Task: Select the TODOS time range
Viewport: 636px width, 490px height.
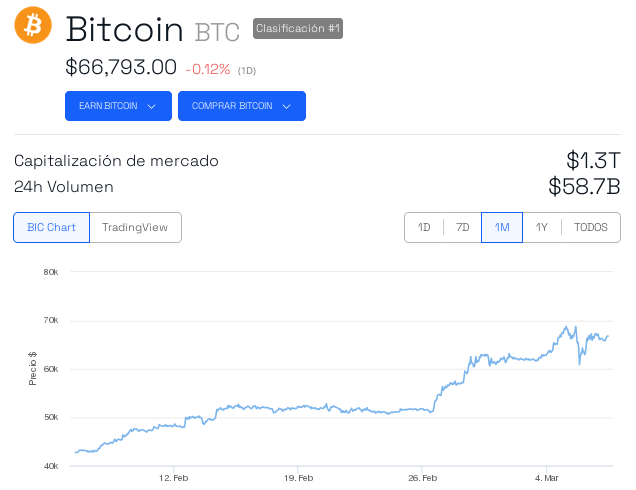Action: (x=591, y=227)
